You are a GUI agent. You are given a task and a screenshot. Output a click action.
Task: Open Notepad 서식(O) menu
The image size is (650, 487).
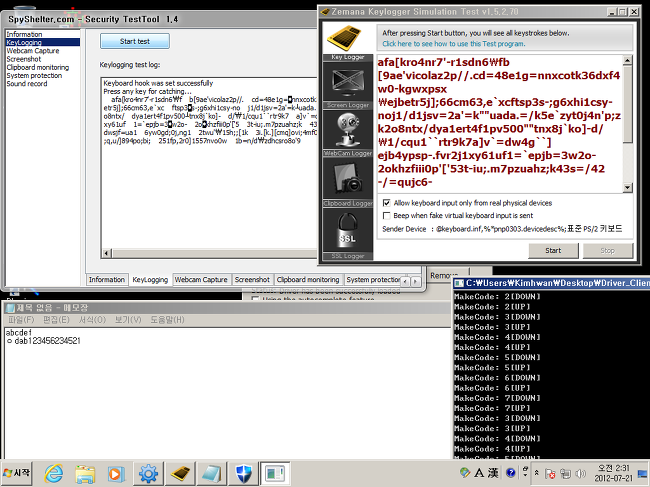pyautogui.click(x=92, y=320)
